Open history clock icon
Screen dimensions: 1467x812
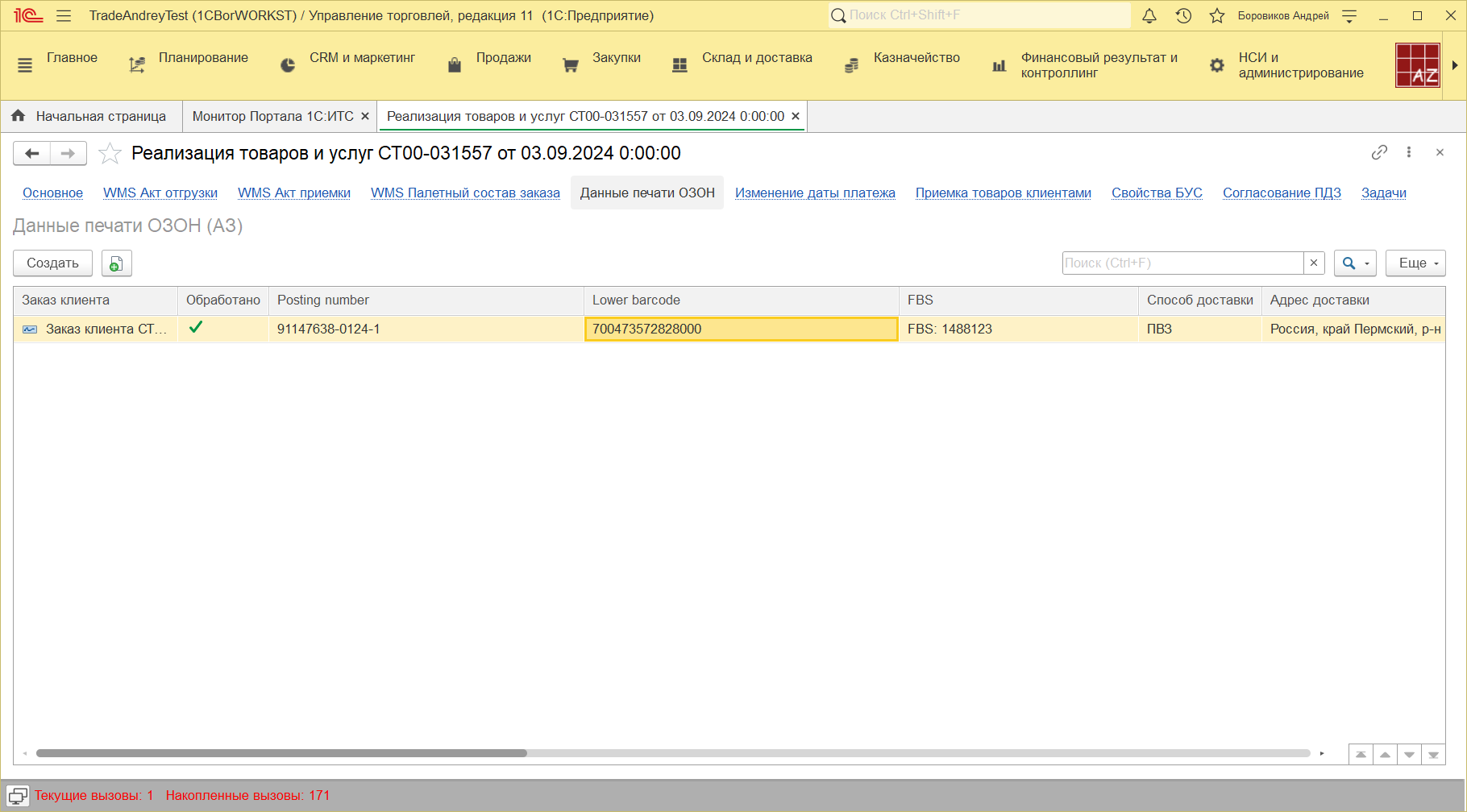tap(1183, 16)
